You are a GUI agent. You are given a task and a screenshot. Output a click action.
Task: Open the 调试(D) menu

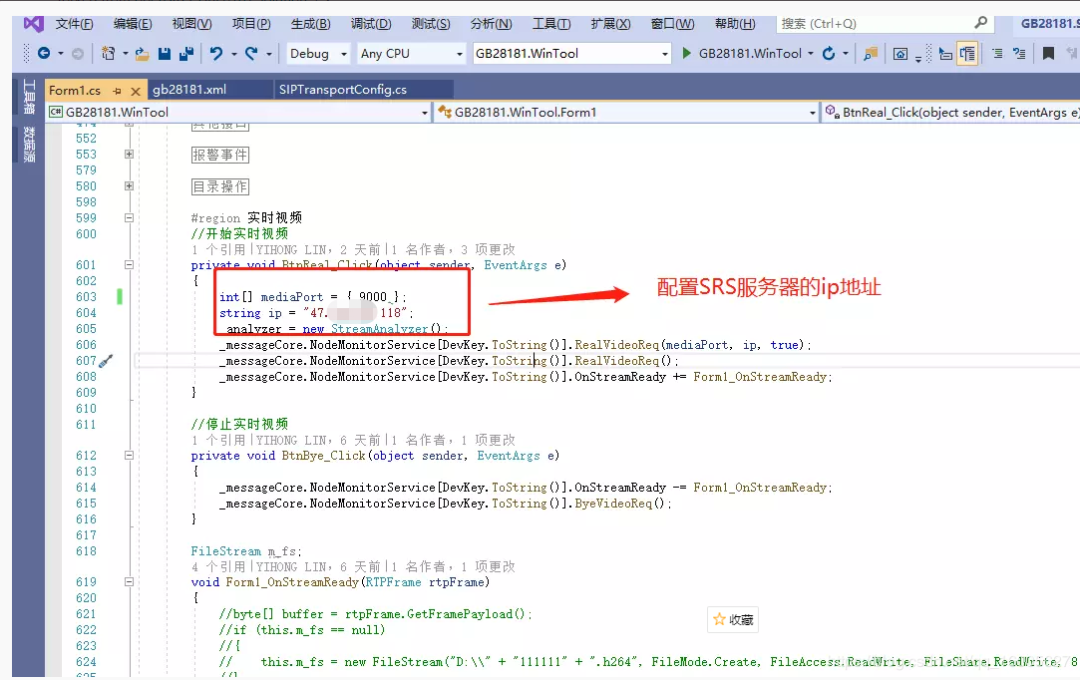pyautogui.click(x=371, y=23)
